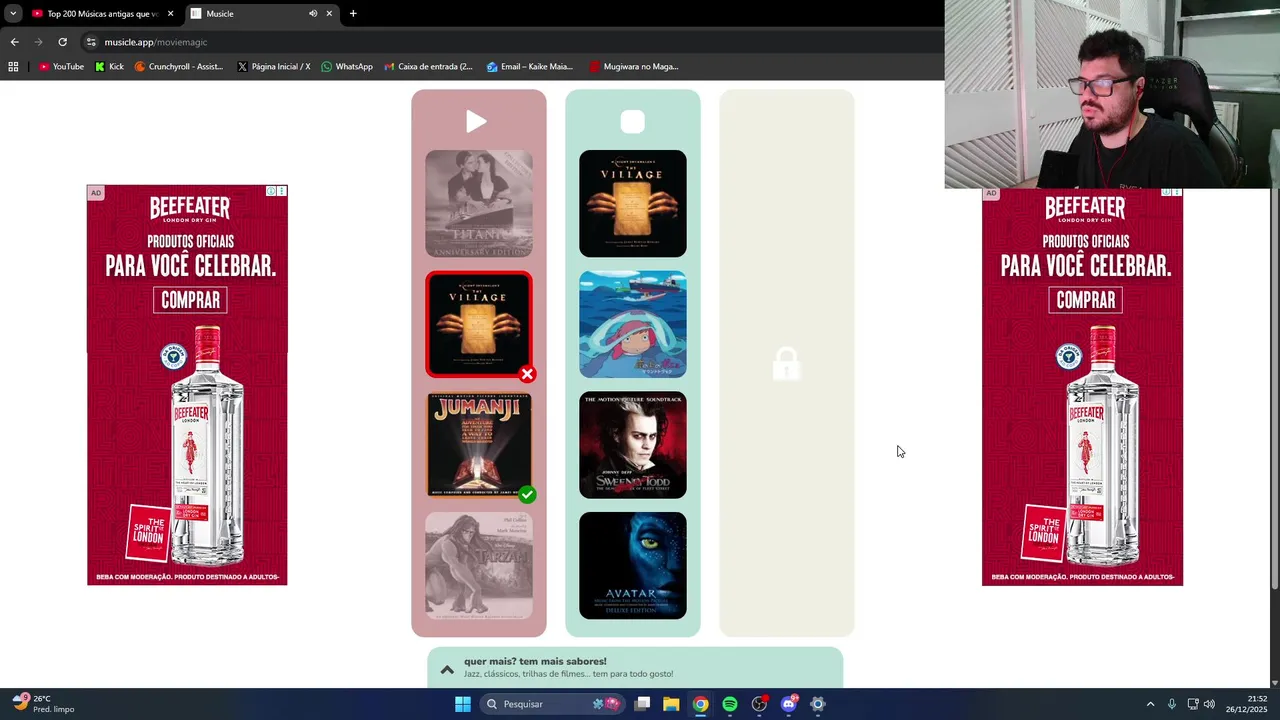Go back using browser back arrow

click(14, 42)
